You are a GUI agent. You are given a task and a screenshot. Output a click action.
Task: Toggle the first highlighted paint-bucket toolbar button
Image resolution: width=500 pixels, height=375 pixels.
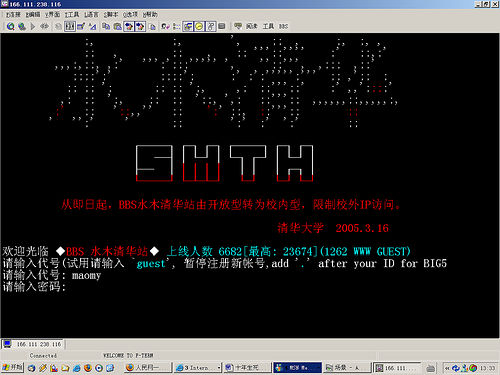coord(129,26)
